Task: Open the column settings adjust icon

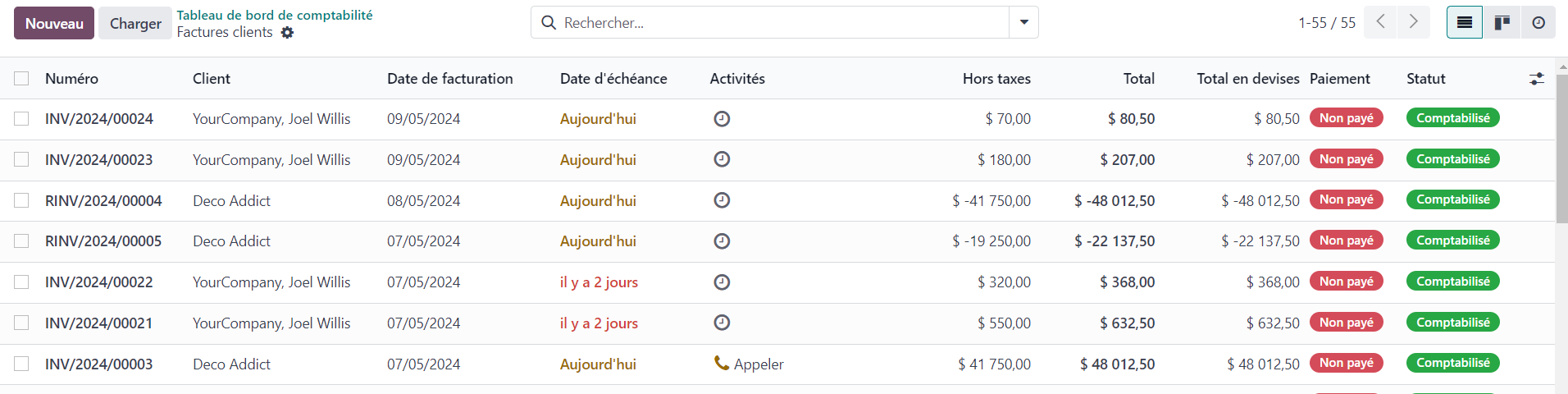Action: 1537,79
